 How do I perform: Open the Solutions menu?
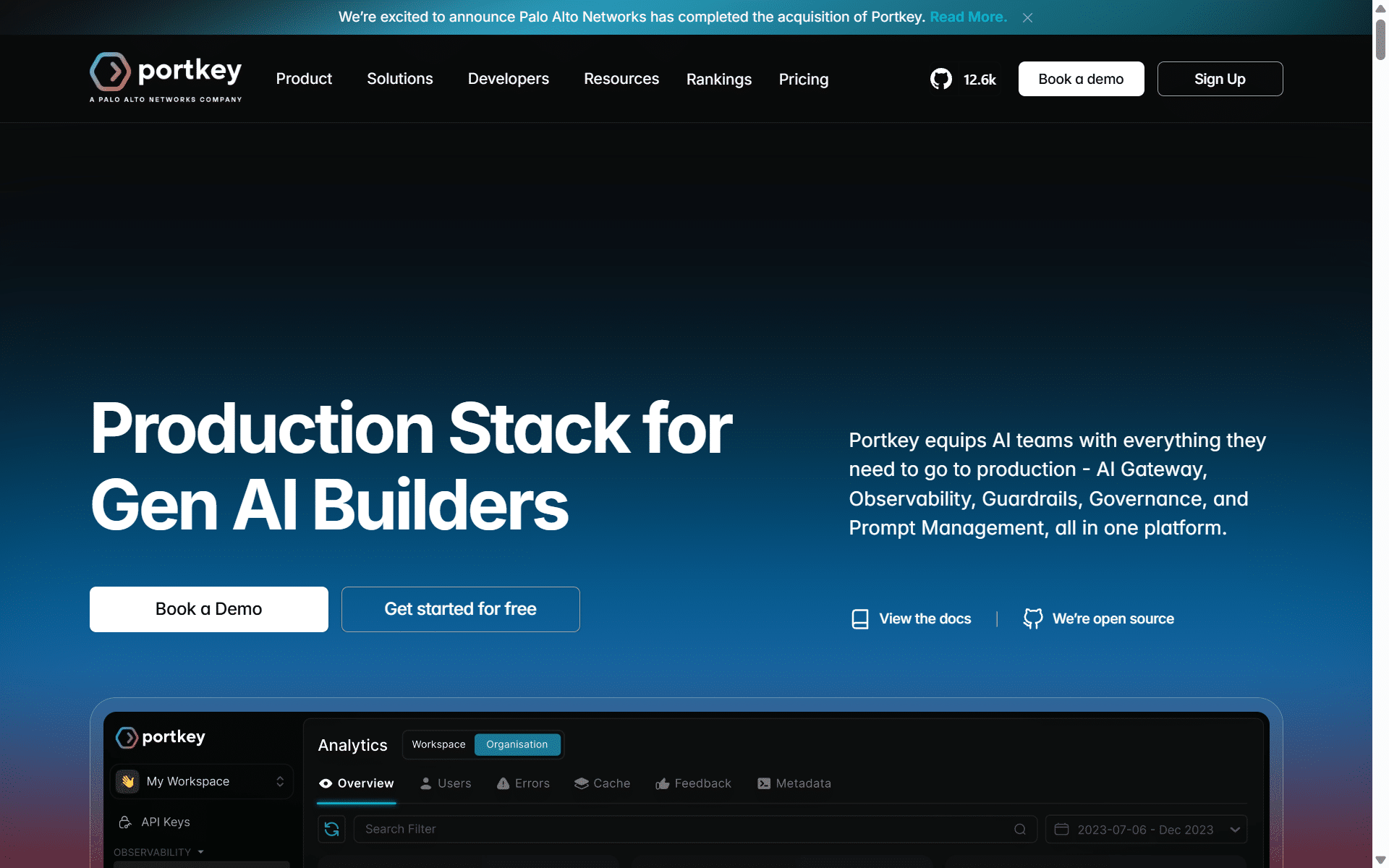click(x=400, y=79)
